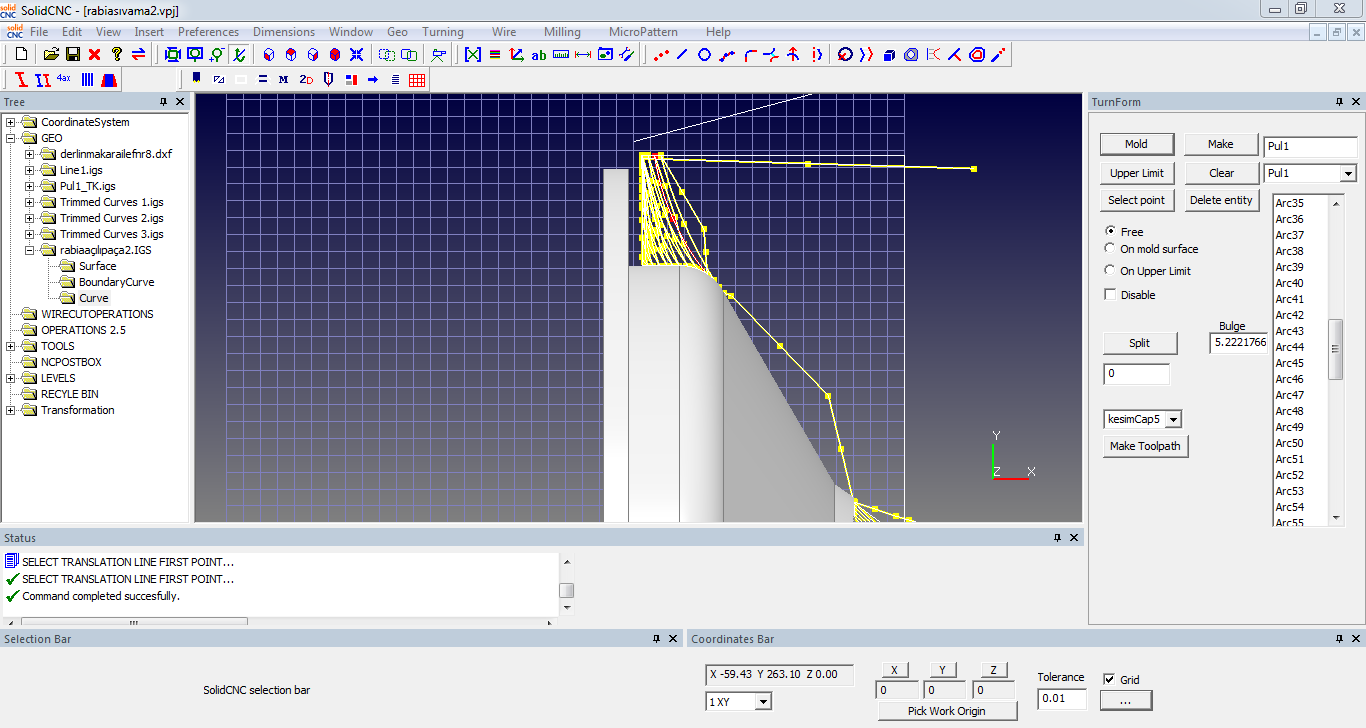The width and height of the screenshot is (1366, 728).
Task: Click the Open file folder icon
Action: tap(51, 54)
